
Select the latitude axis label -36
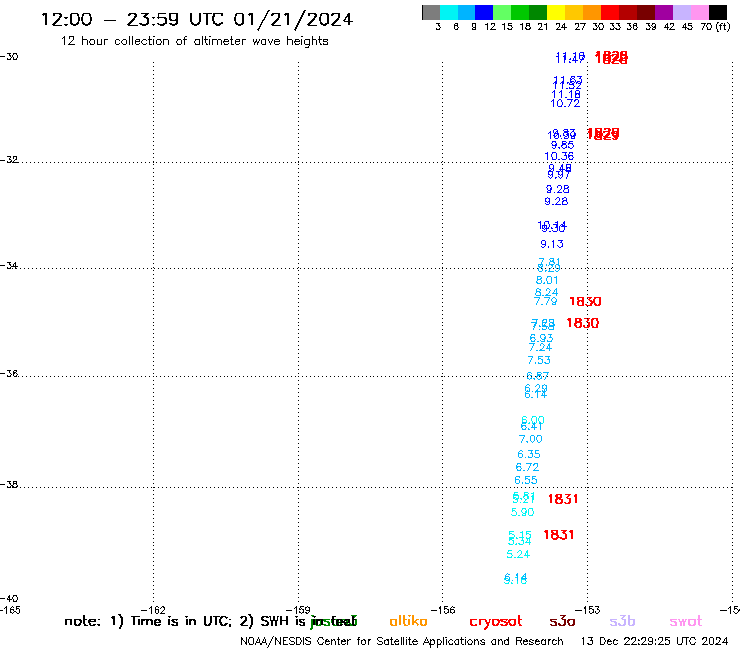click(x=9, y=373)
